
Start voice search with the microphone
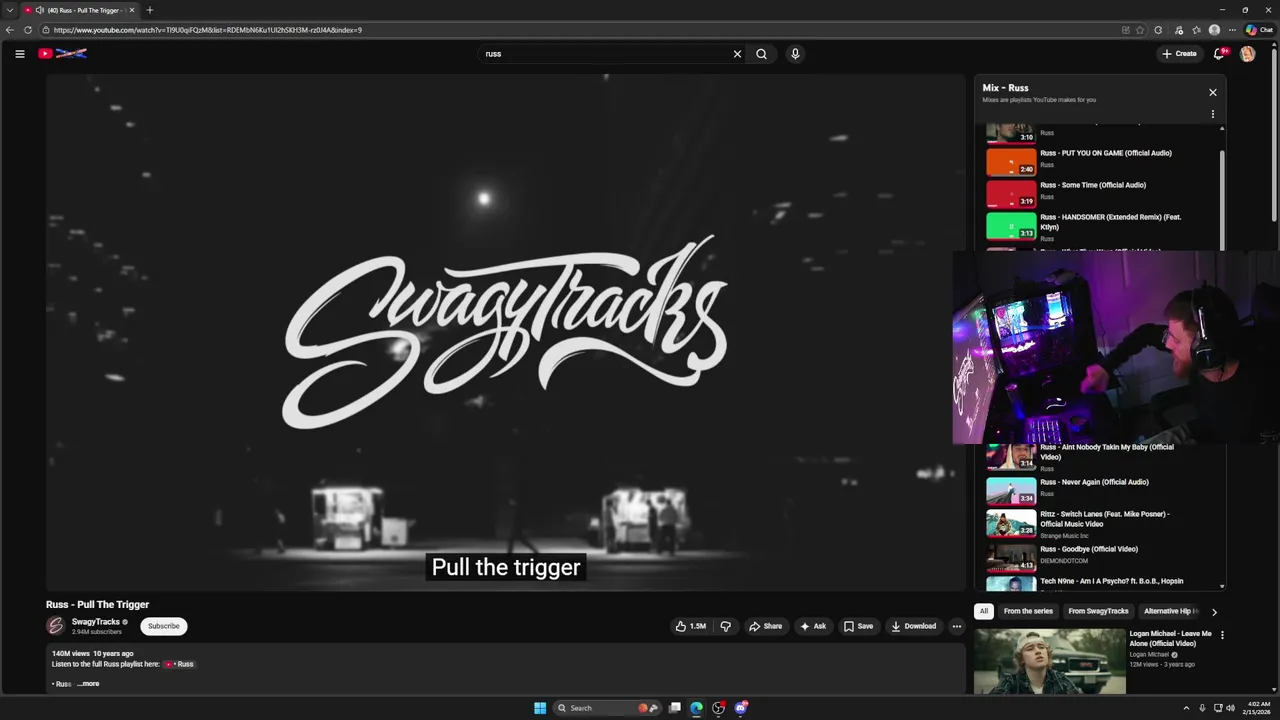(795, 54)
